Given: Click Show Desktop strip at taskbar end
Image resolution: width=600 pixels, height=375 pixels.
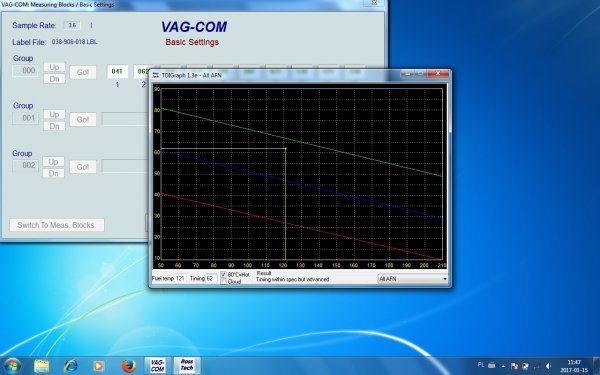Looking at the screenshot, I should 596,366.
